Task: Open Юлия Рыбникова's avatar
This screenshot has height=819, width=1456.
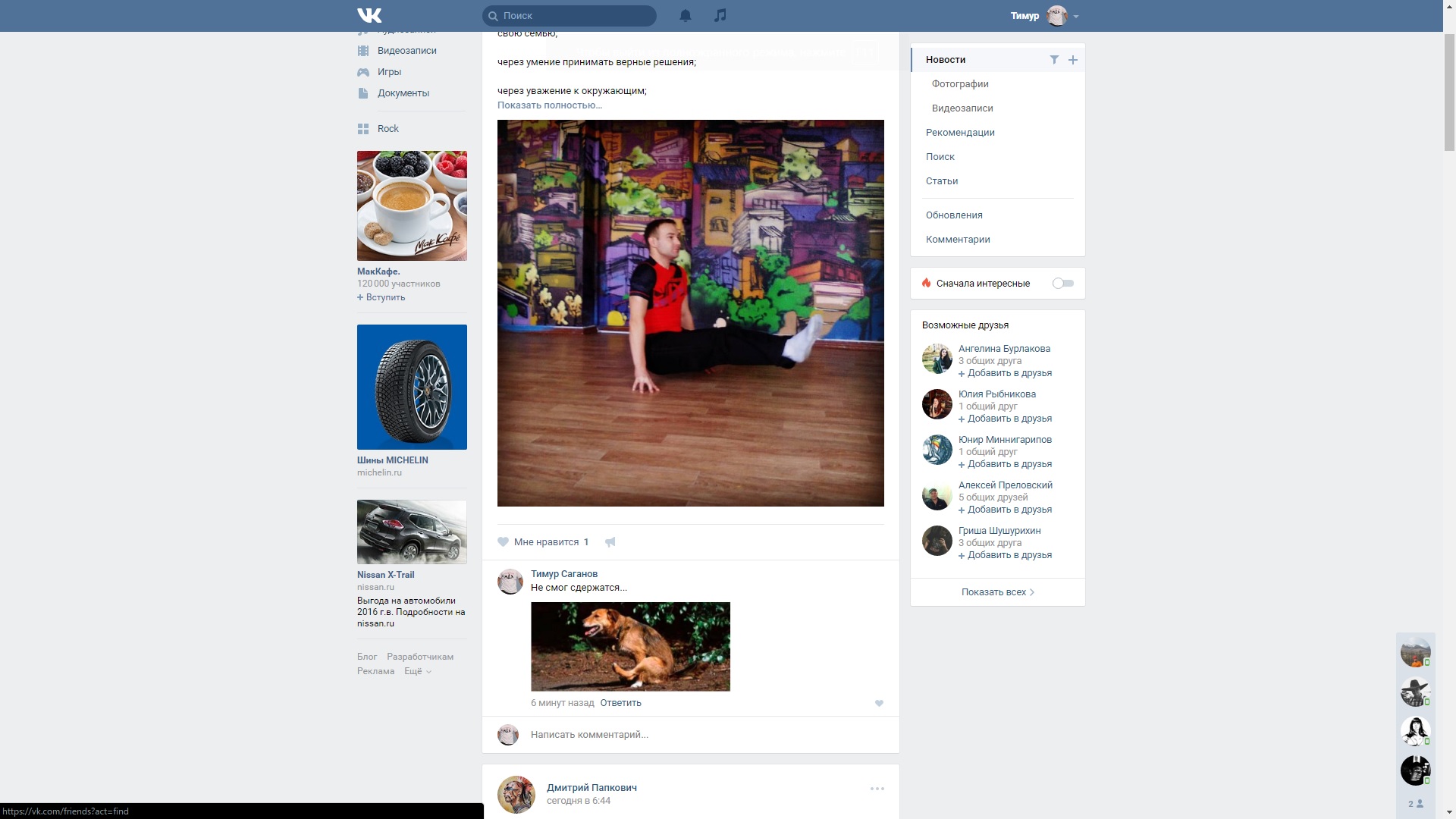Action: click(x=937, y=404)
